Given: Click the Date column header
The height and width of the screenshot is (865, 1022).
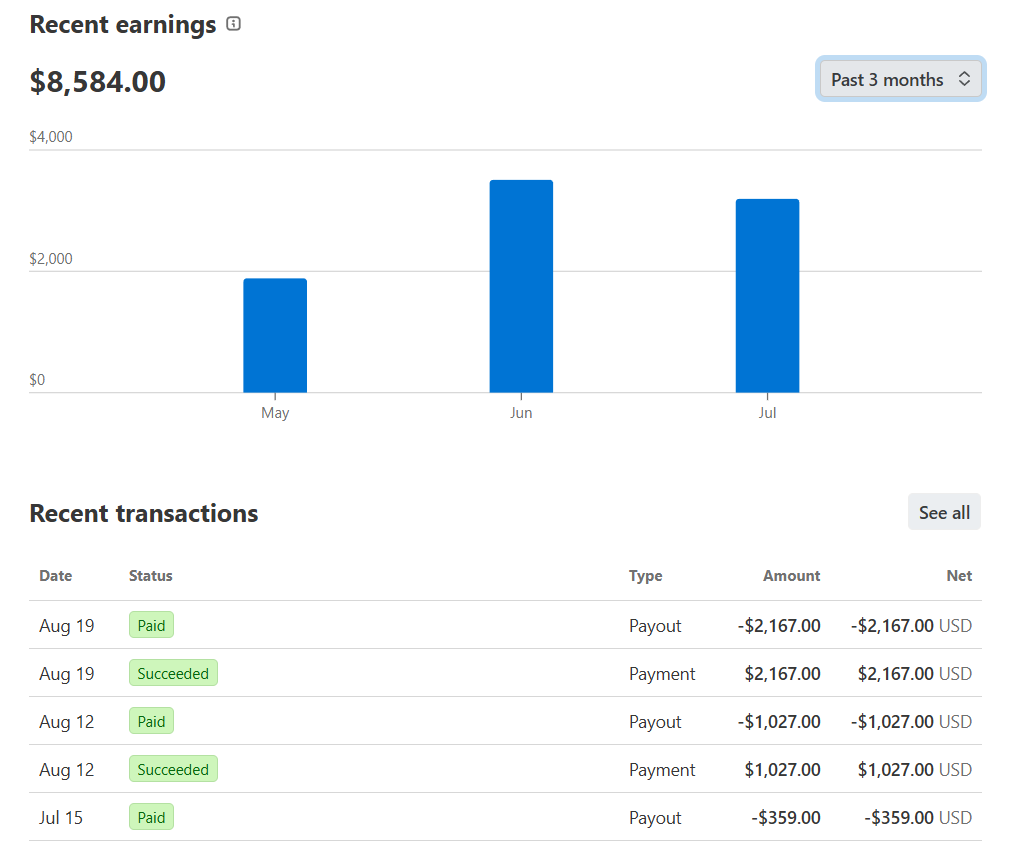Looking at the screenshot, I should [x=55, y=576].
